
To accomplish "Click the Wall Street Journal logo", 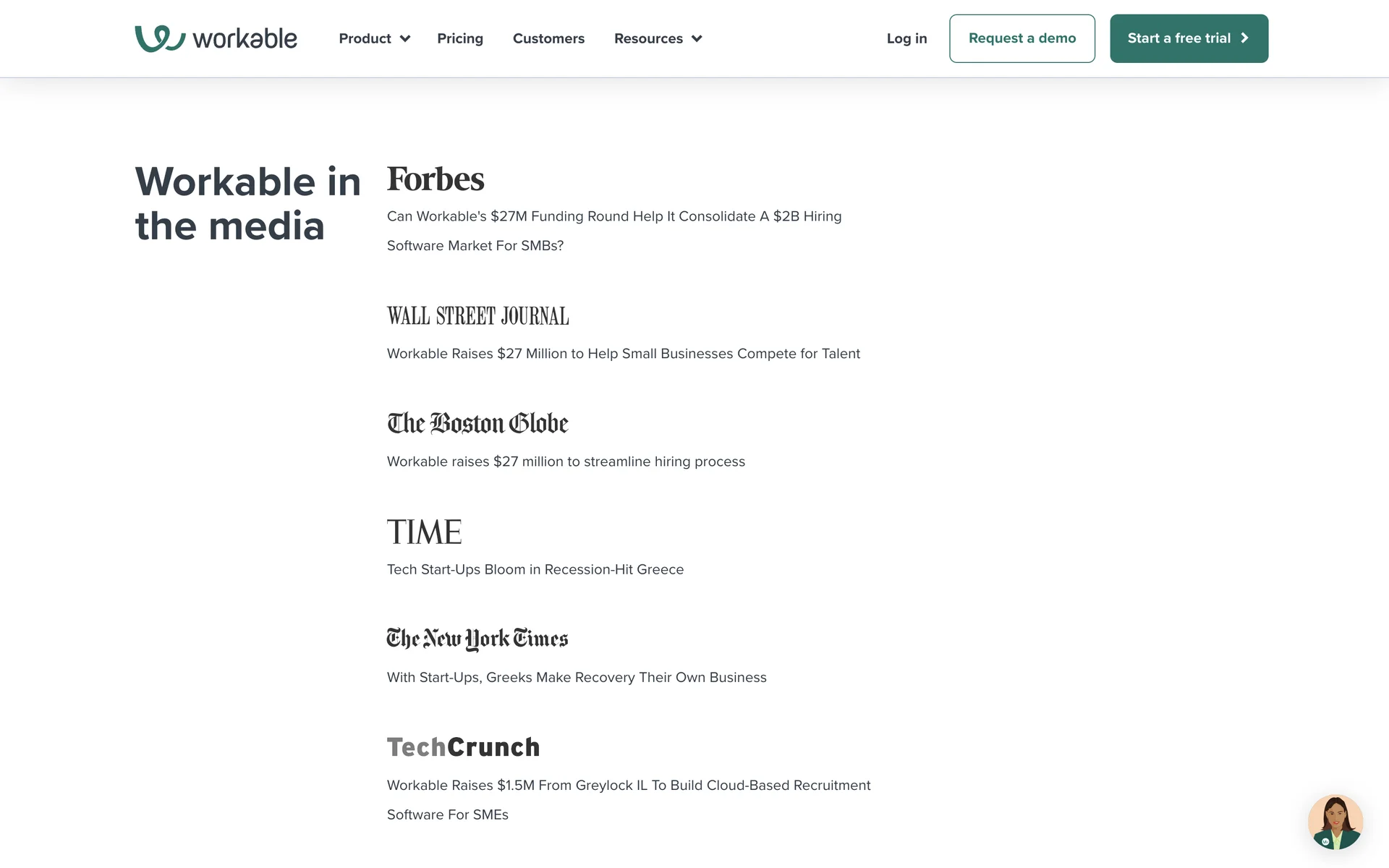I will [x=477, y=316].
